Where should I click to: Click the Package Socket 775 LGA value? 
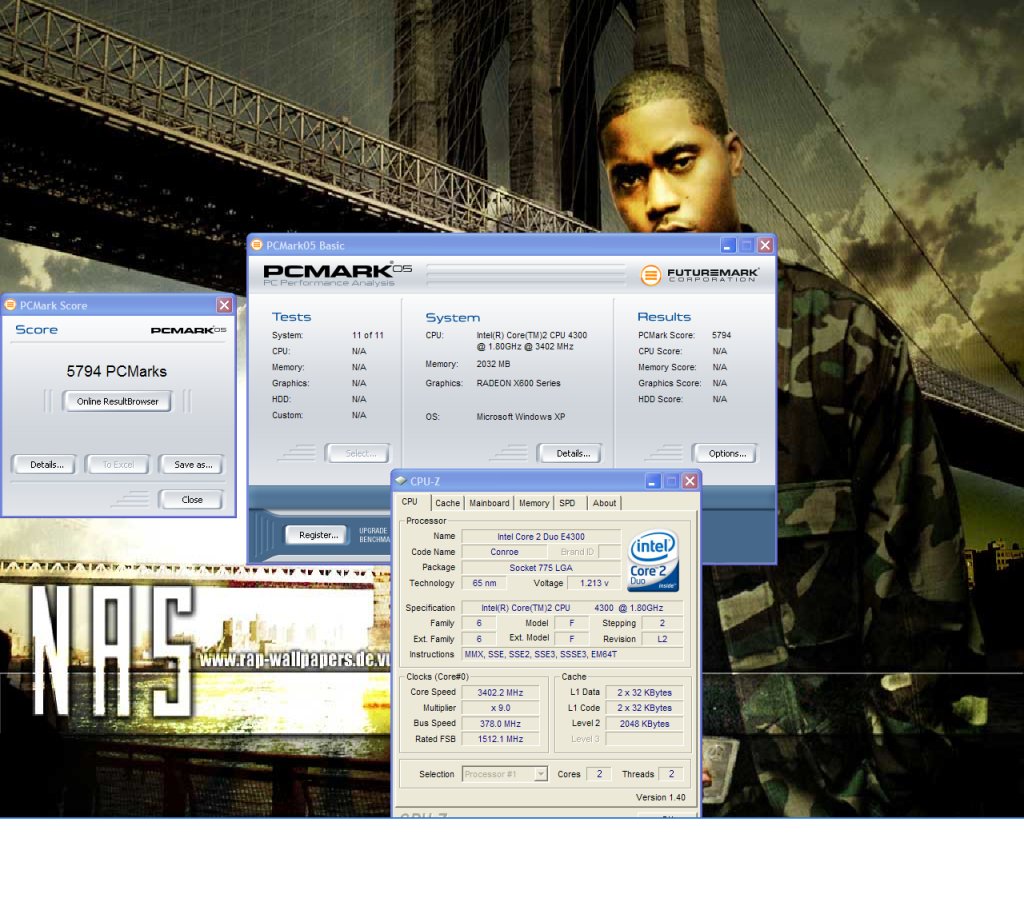click(x=541, y=568)
